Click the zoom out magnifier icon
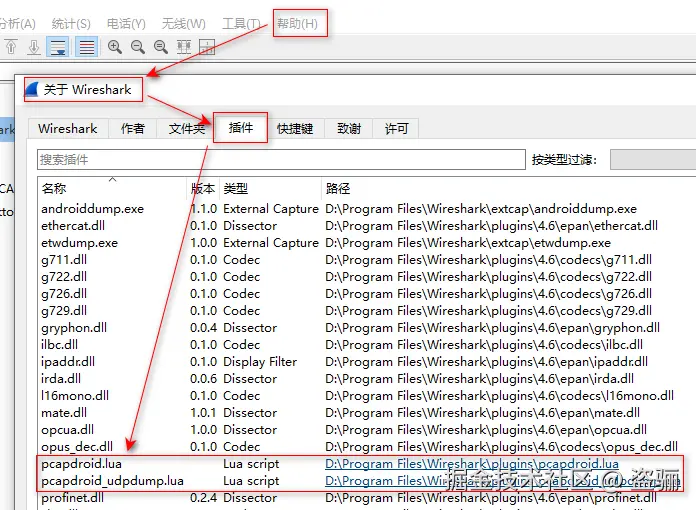The image size is (696, 510). click(x=138, y=46)
